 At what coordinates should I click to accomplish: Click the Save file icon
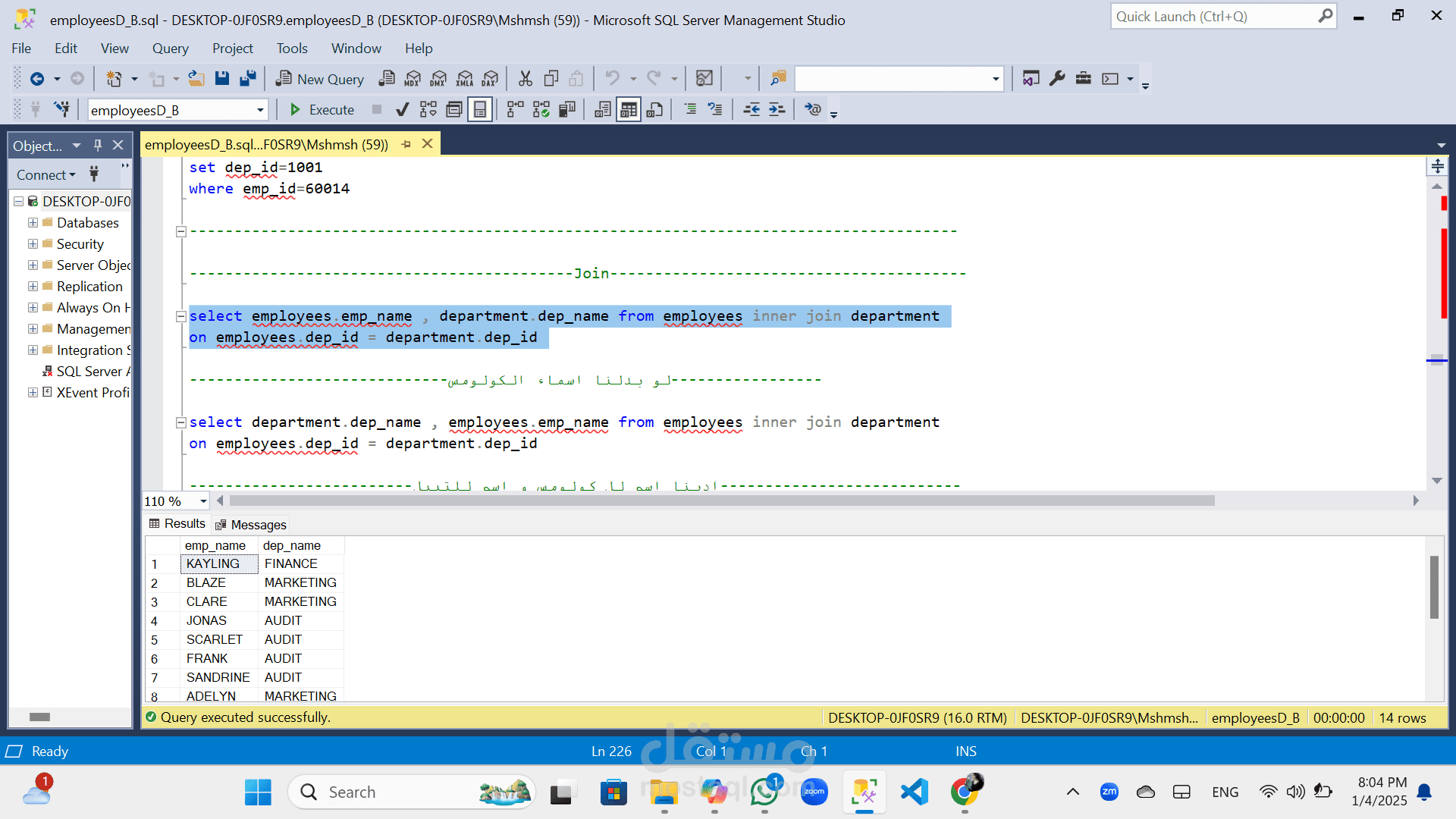point(222,78)
